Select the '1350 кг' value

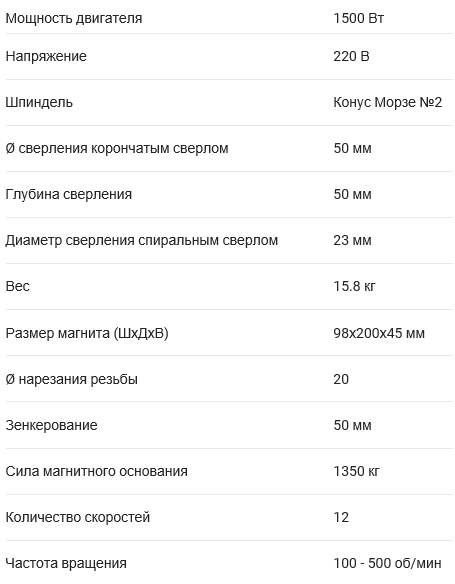(356, 472)
